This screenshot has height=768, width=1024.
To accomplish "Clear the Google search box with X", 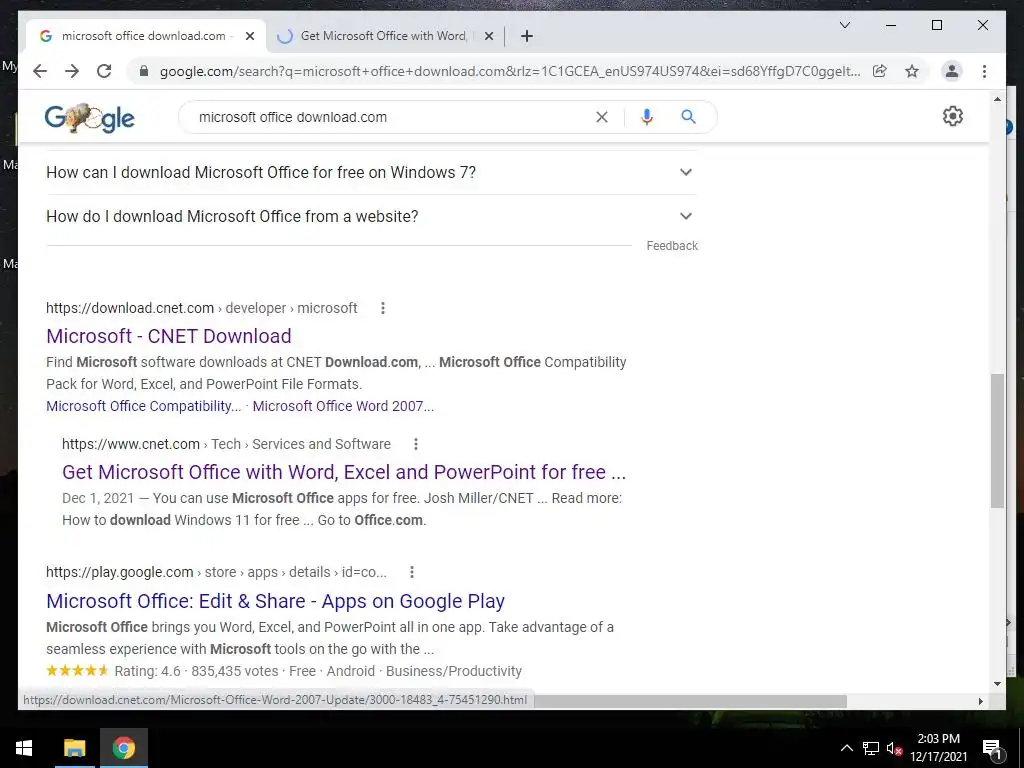I will (601, 117).
